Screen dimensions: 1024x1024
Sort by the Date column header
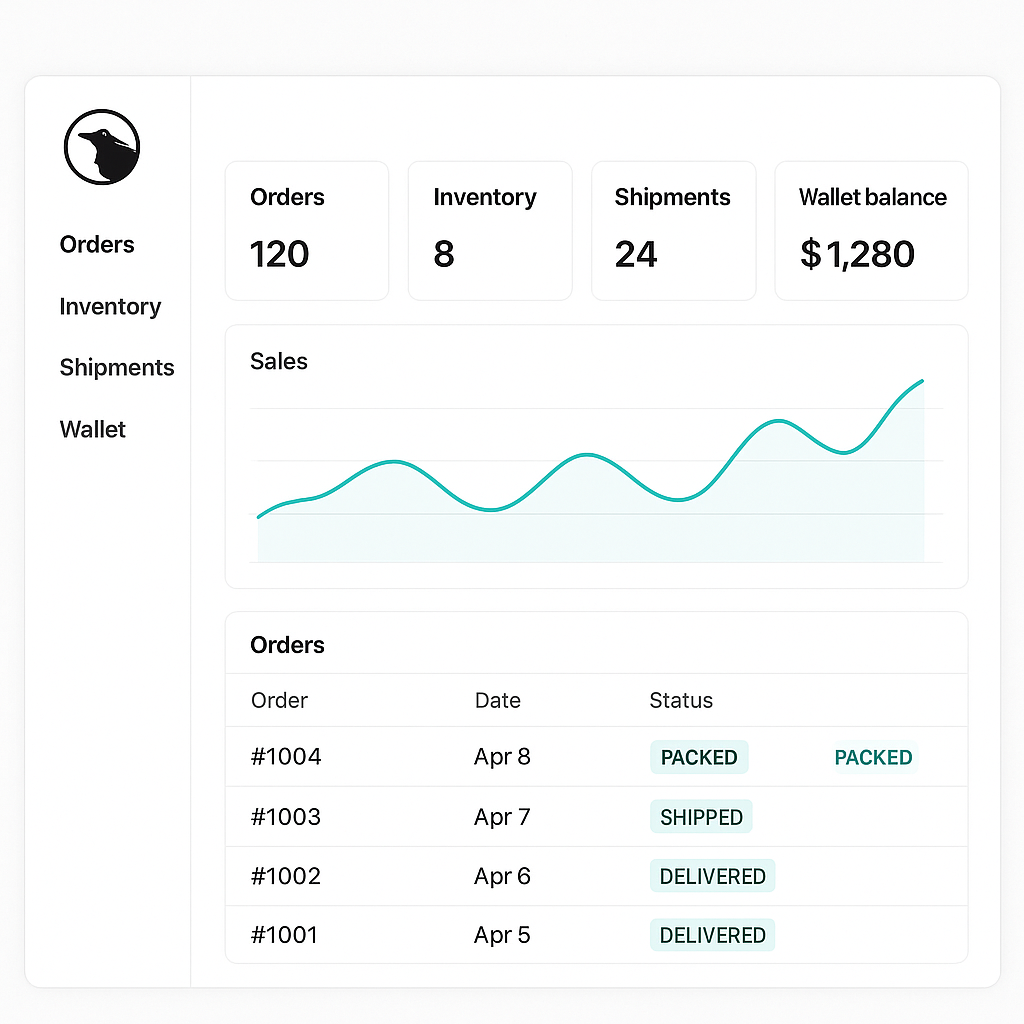[497, 701]
